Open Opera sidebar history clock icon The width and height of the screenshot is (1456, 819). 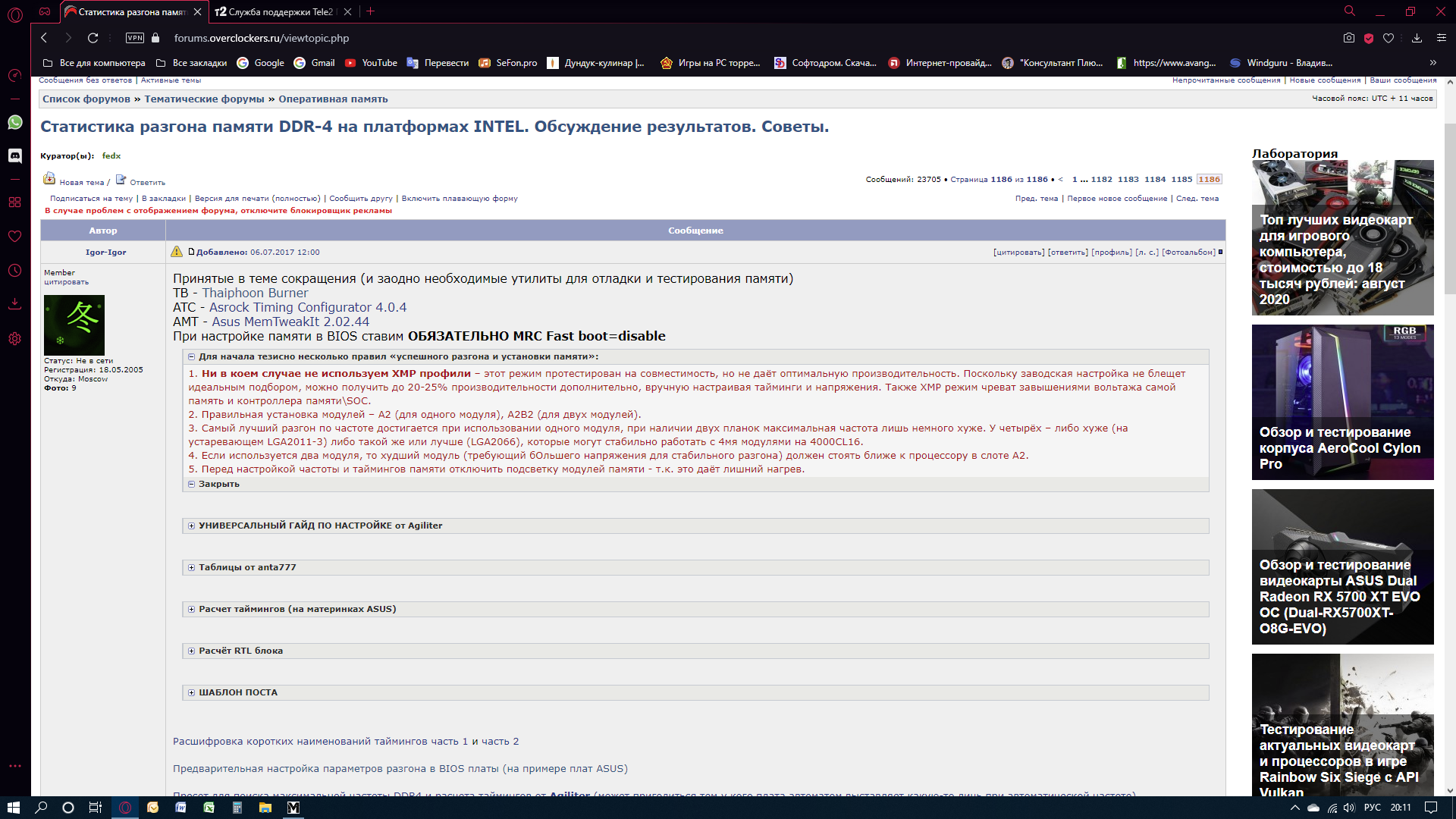click(15, 271)
